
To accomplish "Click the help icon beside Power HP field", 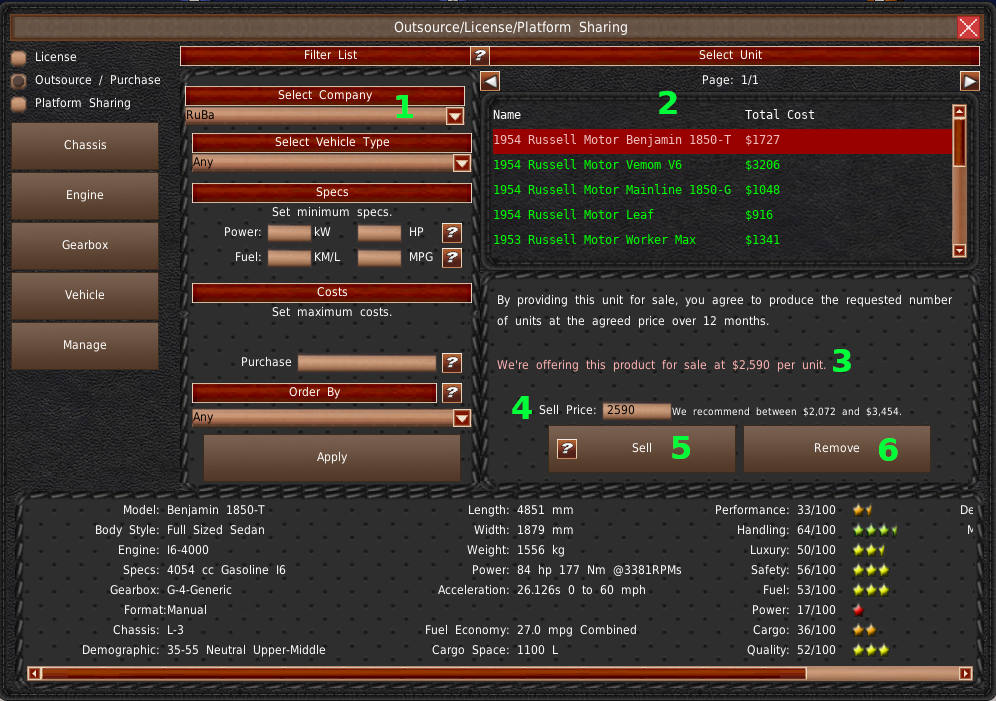I will [x=452, y=233].
